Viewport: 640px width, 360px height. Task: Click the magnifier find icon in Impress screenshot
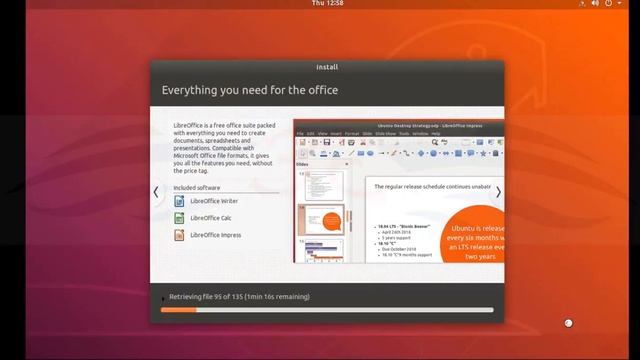tap(435, 142)
